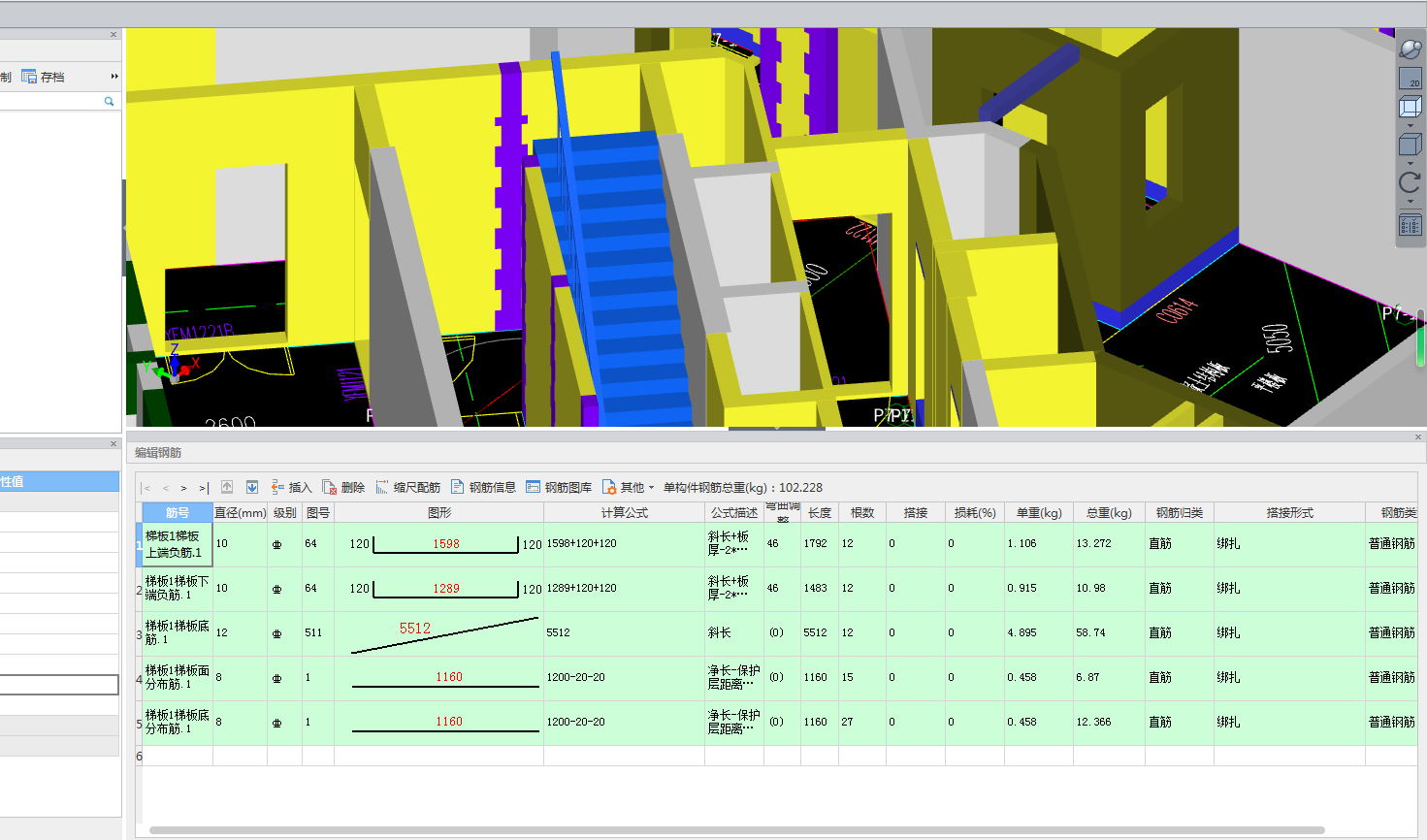
Task: Select empty row 6 in rebar table
Action: [776, 756]
